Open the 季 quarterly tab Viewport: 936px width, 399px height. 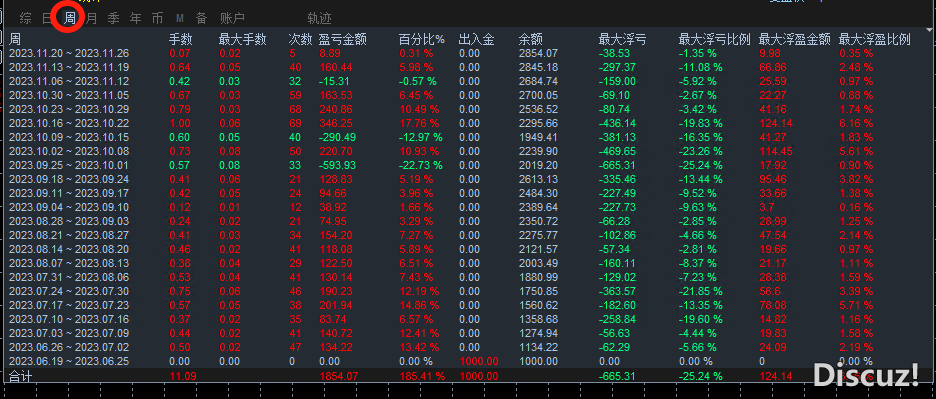pyautogui.click(x=113, y=19)
